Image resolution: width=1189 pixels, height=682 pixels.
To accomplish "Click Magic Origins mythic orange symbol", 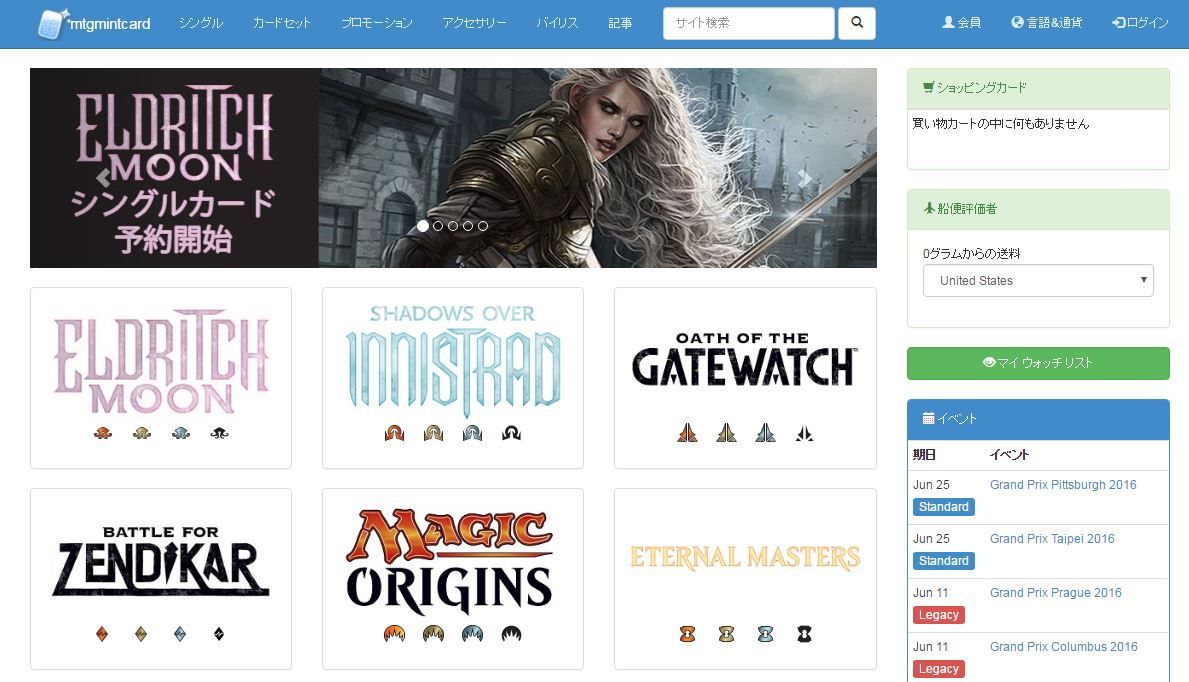I will pos(394,633).
